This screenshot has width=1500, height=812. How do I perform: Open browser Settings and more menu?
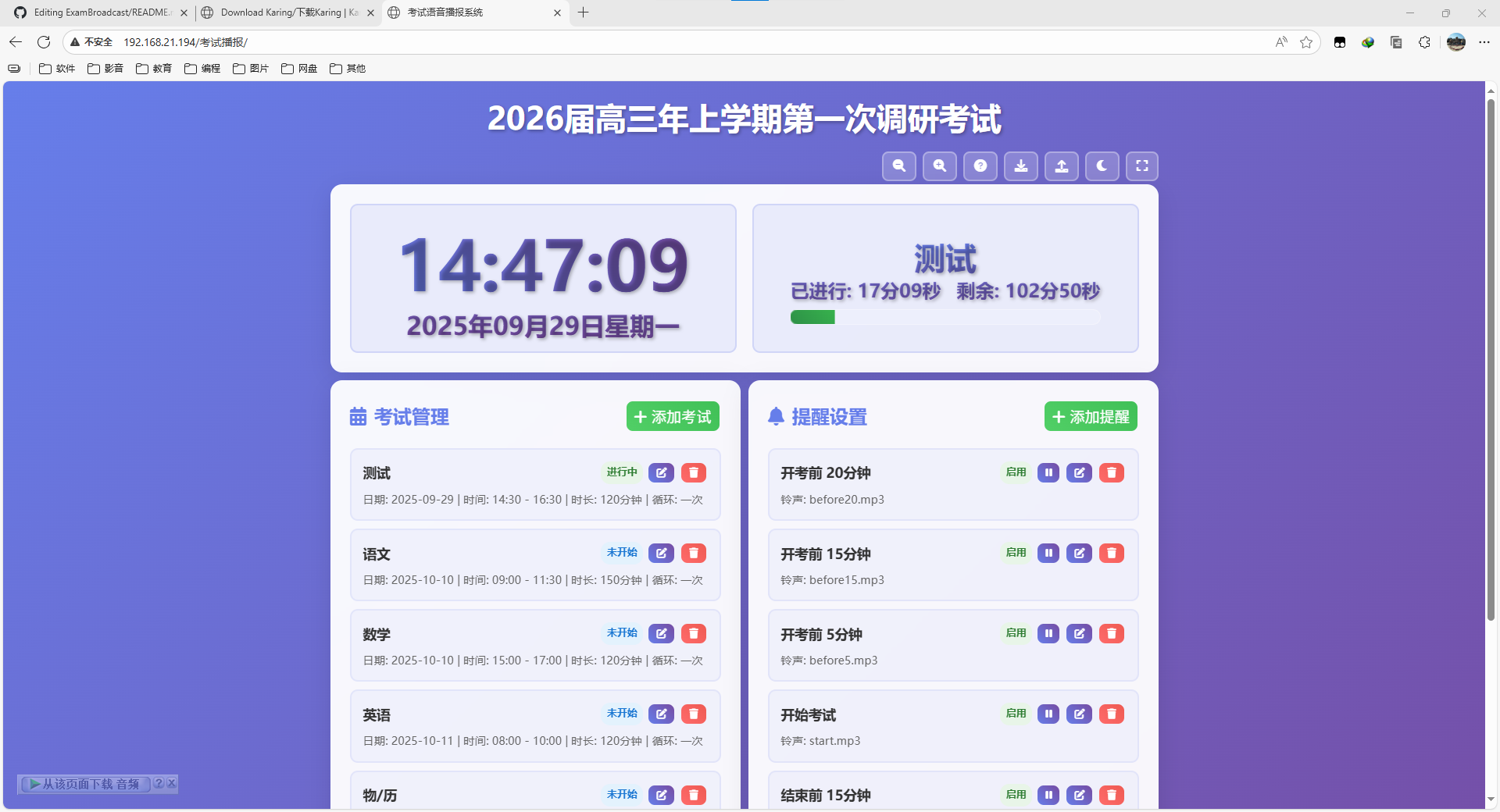tap(1484, 42)
